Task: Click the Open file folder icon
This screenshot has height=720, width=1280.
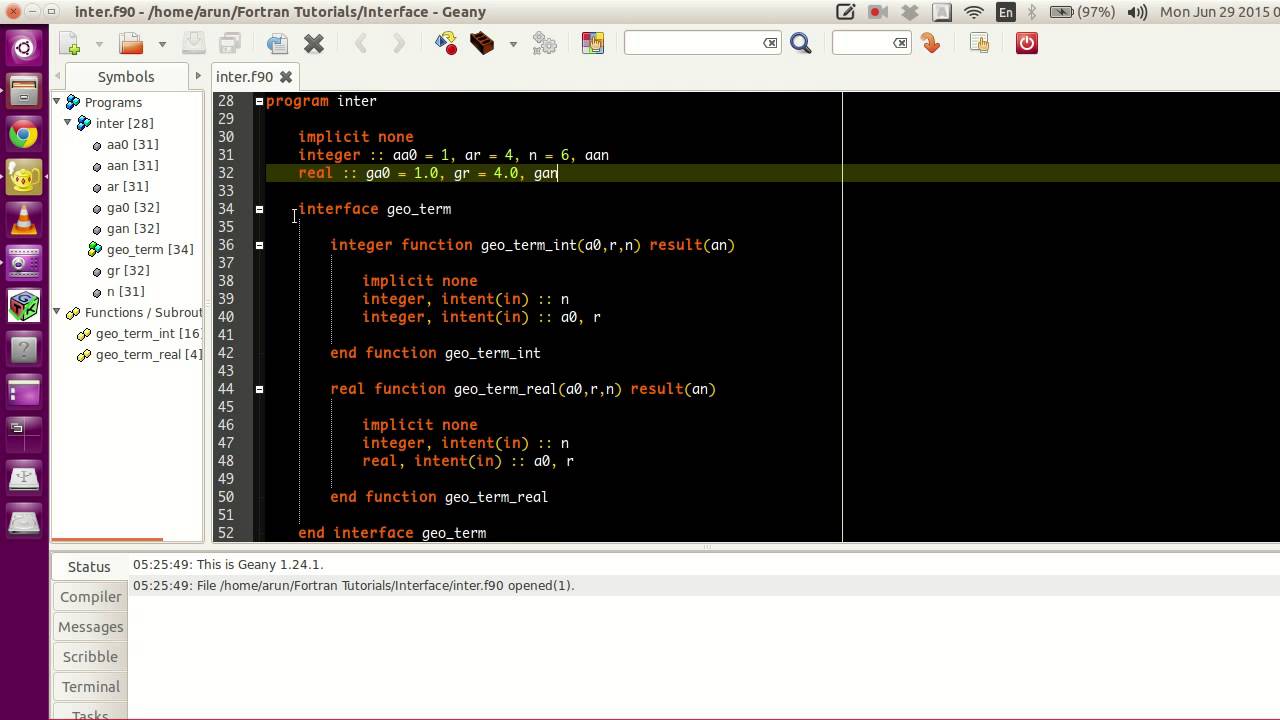Action: 131,43
